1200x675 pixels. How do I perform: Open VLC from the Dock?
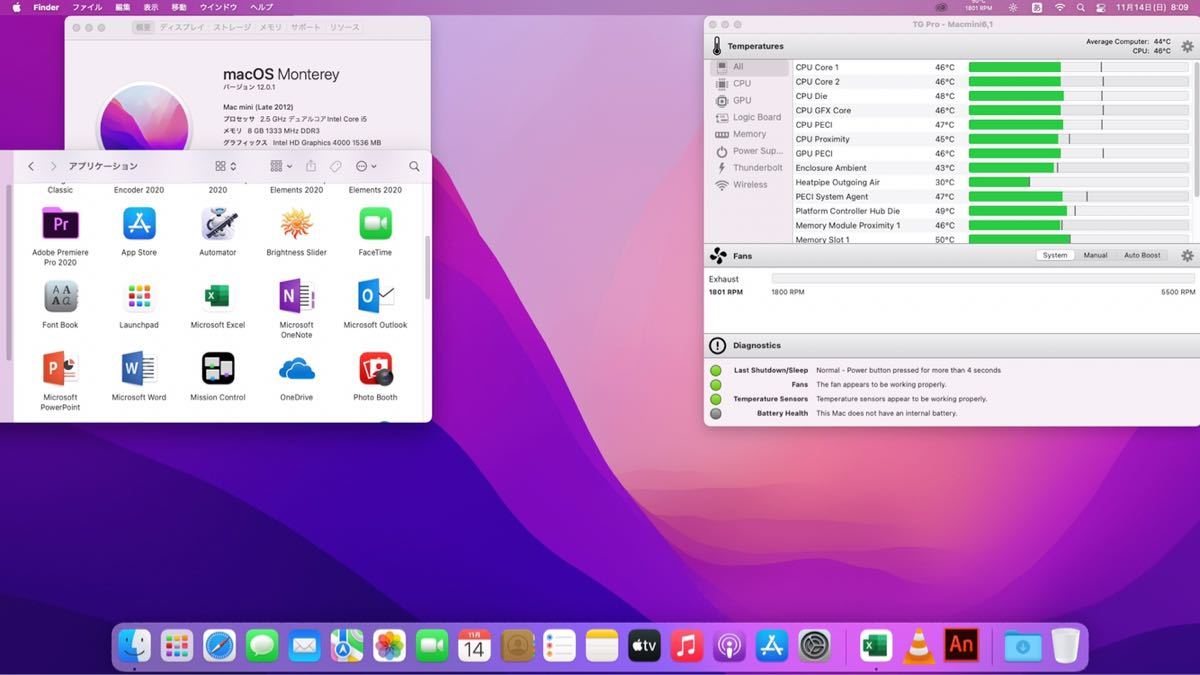point(918,646)
